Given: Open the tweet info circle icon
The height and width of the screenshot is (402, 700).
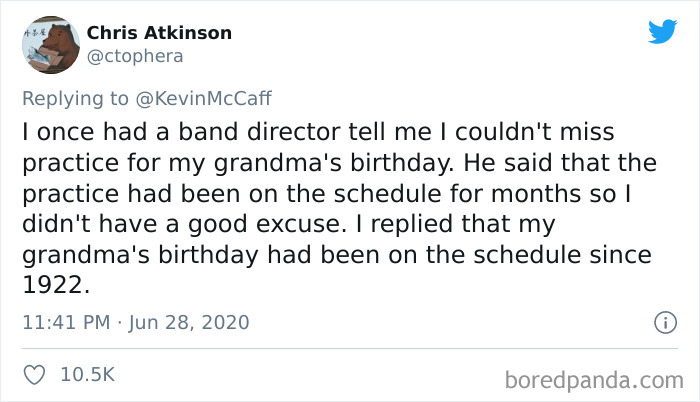Looking at the screenshot, I should tap(662, 323).
